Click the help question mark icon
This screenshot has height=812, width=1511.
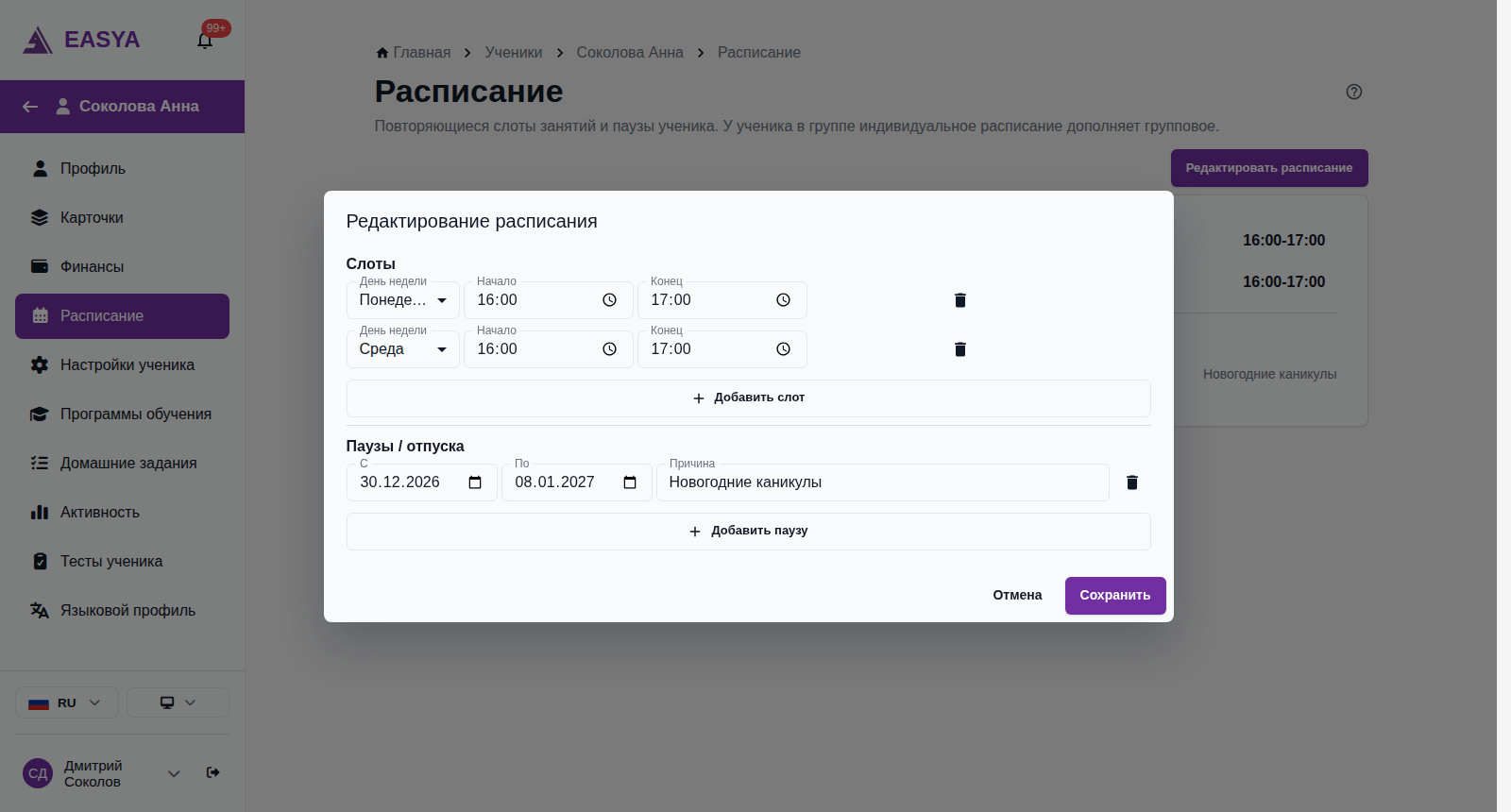(x=1354, y=92)
